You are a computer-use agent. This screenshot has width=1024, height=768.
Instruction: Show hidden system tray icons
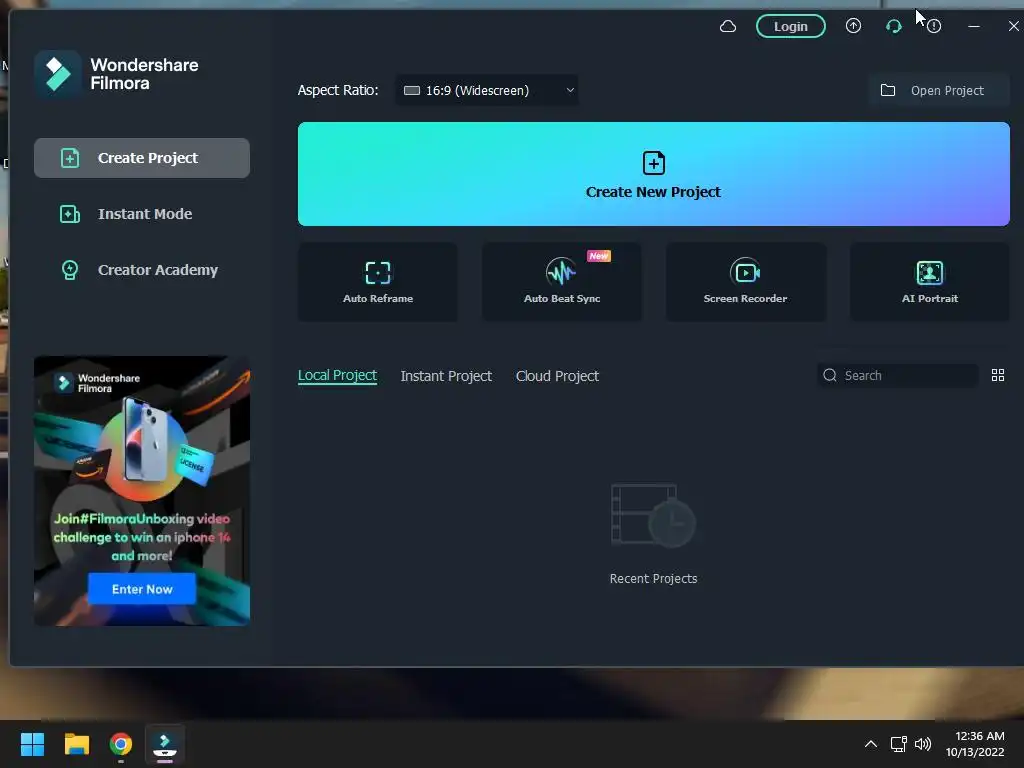[x=871, y=744]
